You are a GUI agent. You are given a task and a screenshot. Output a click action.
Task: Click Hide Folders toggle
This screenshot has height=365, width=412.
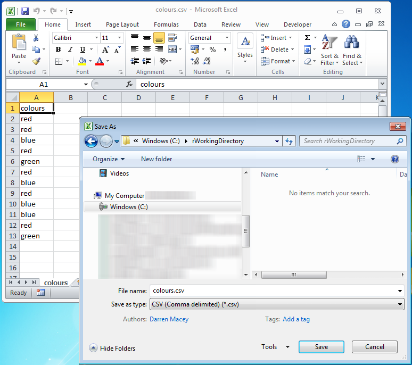coord(113,348)
